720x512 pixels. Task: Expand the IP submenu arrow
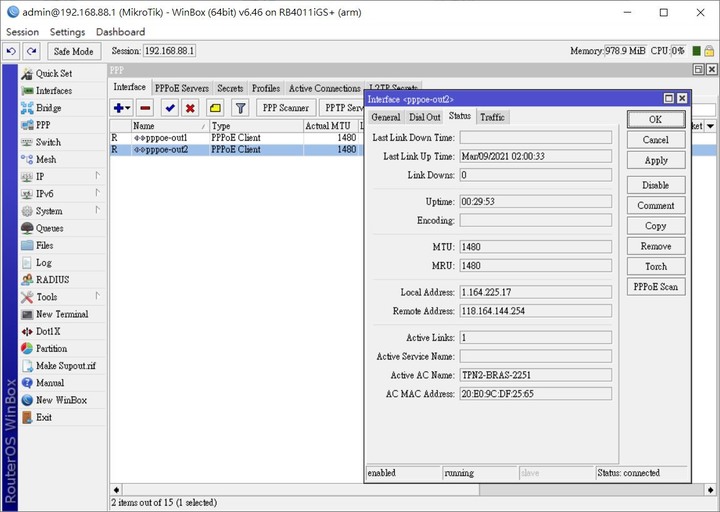(97, 175)
